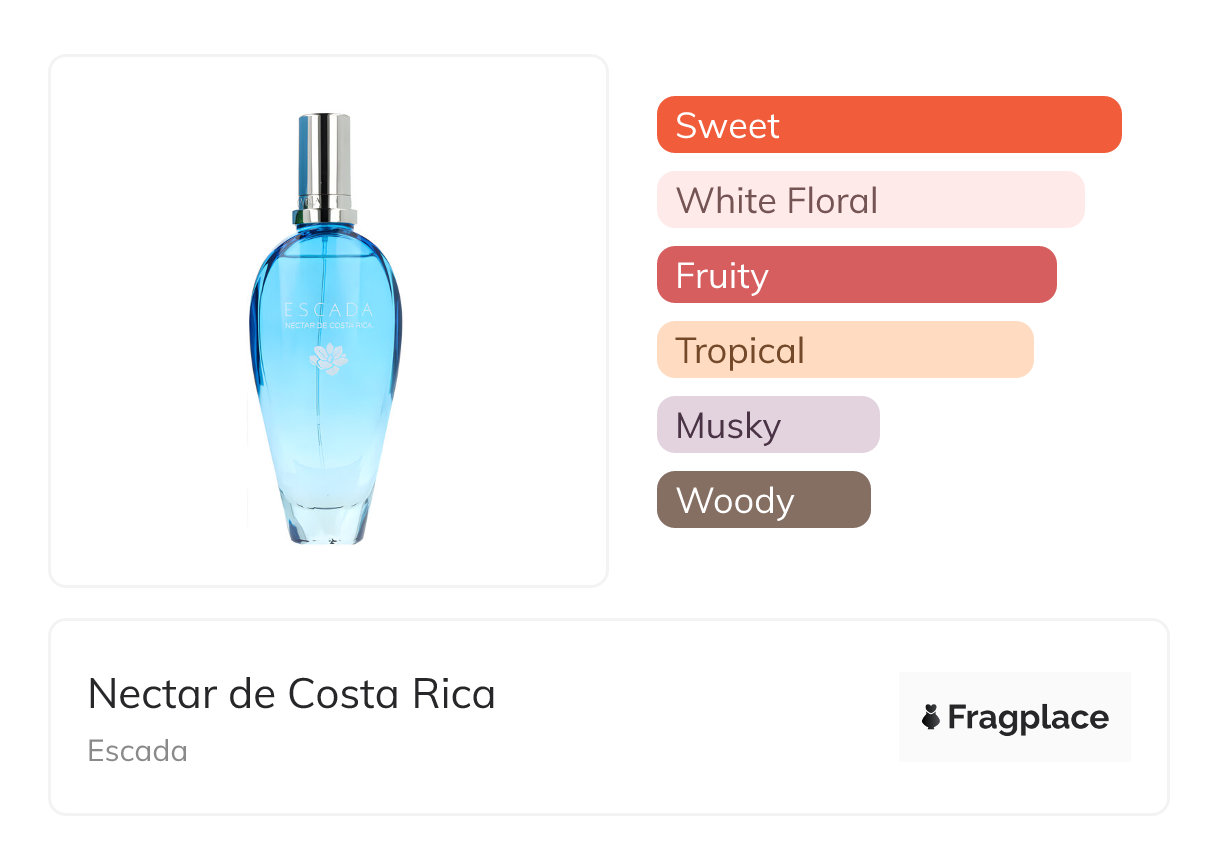The image size is (1218, 864).
Task: Open the Nectar de Costa Rica title
Action: pos(291,694)
